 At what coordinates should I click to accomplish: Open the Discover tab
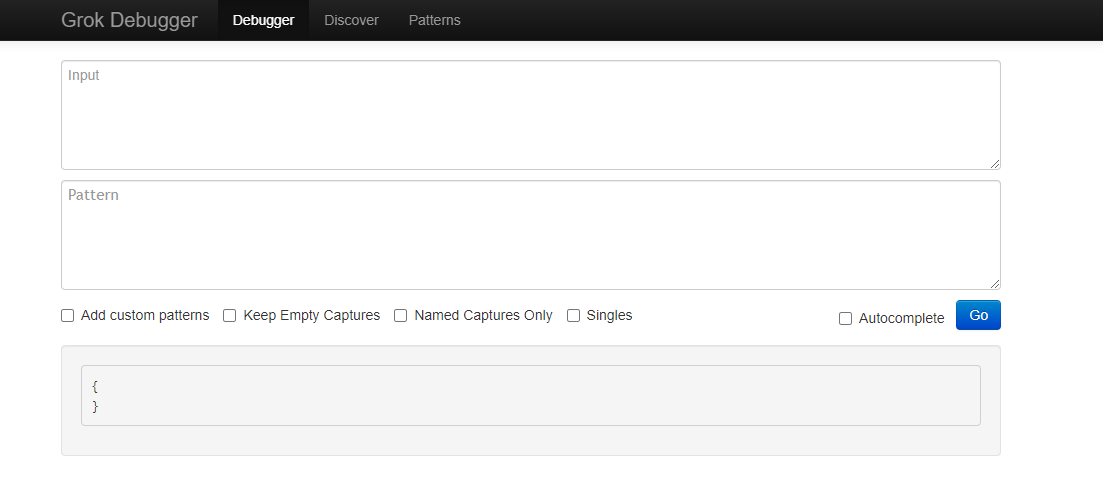pyautogui.click(x=351, y=20)
